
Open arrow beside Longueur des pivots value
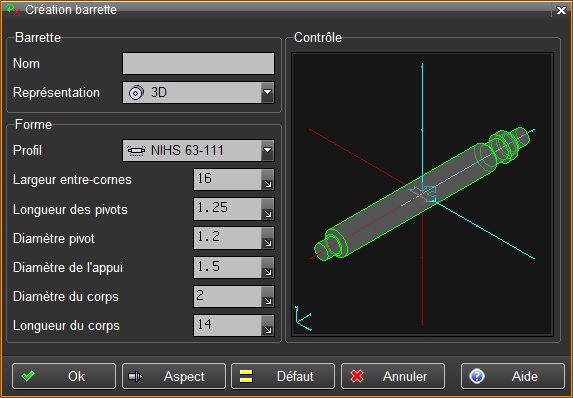(x=268, y=209)
